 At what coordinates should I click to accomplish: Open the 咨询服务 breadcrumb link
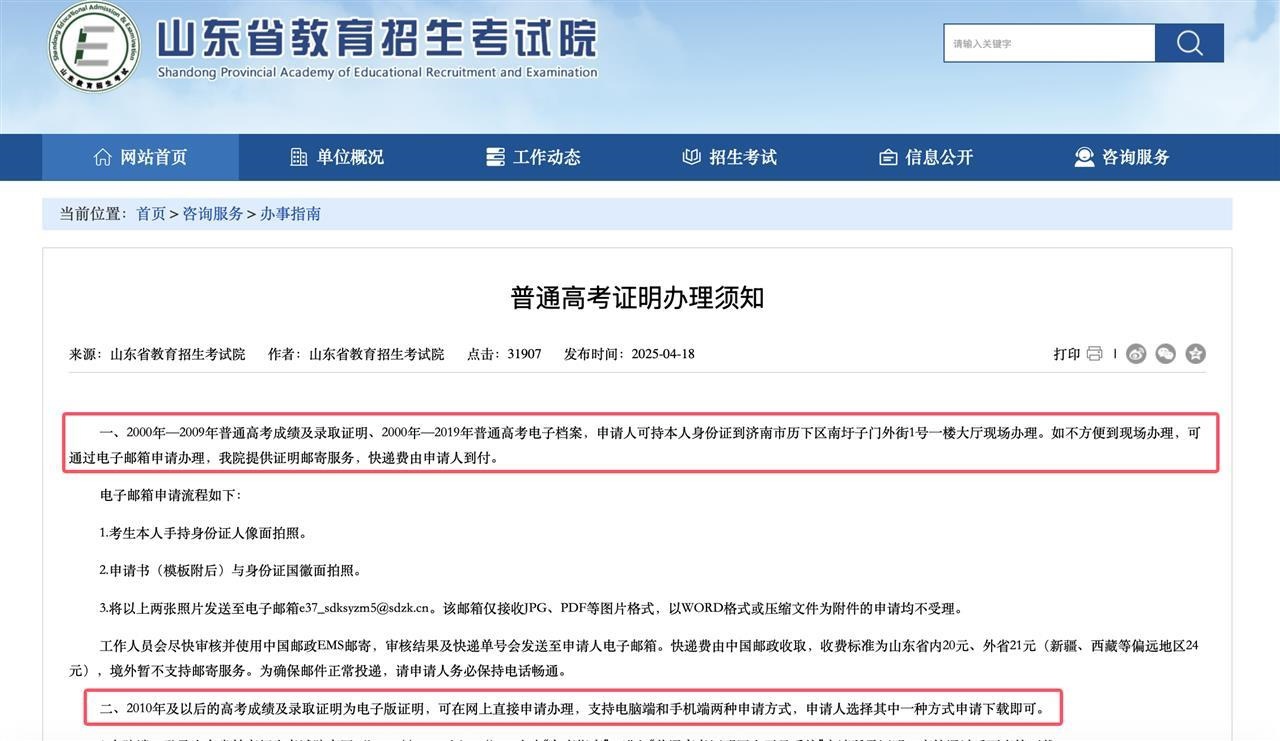(x=211, y=212)
